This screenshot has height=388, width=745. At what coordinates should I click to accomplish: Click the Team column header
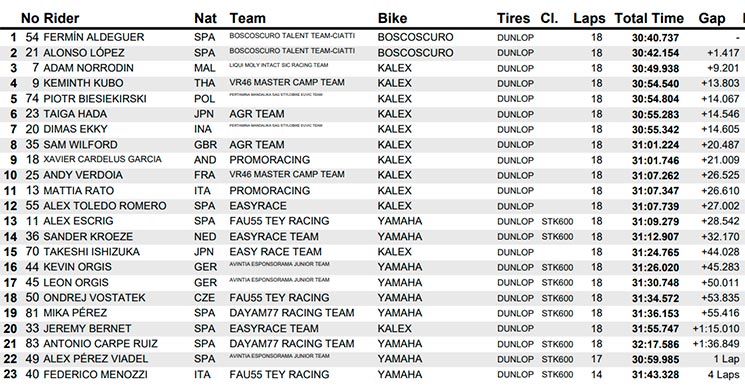click(x=247, y=19)
